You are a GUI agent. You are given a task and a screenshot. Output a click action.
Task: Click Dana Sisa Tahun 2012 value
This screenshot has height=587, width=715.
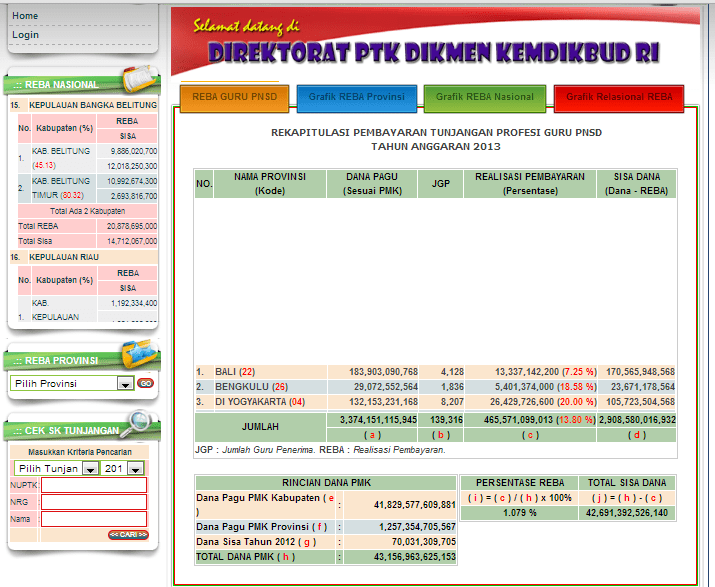coord(424,542)
